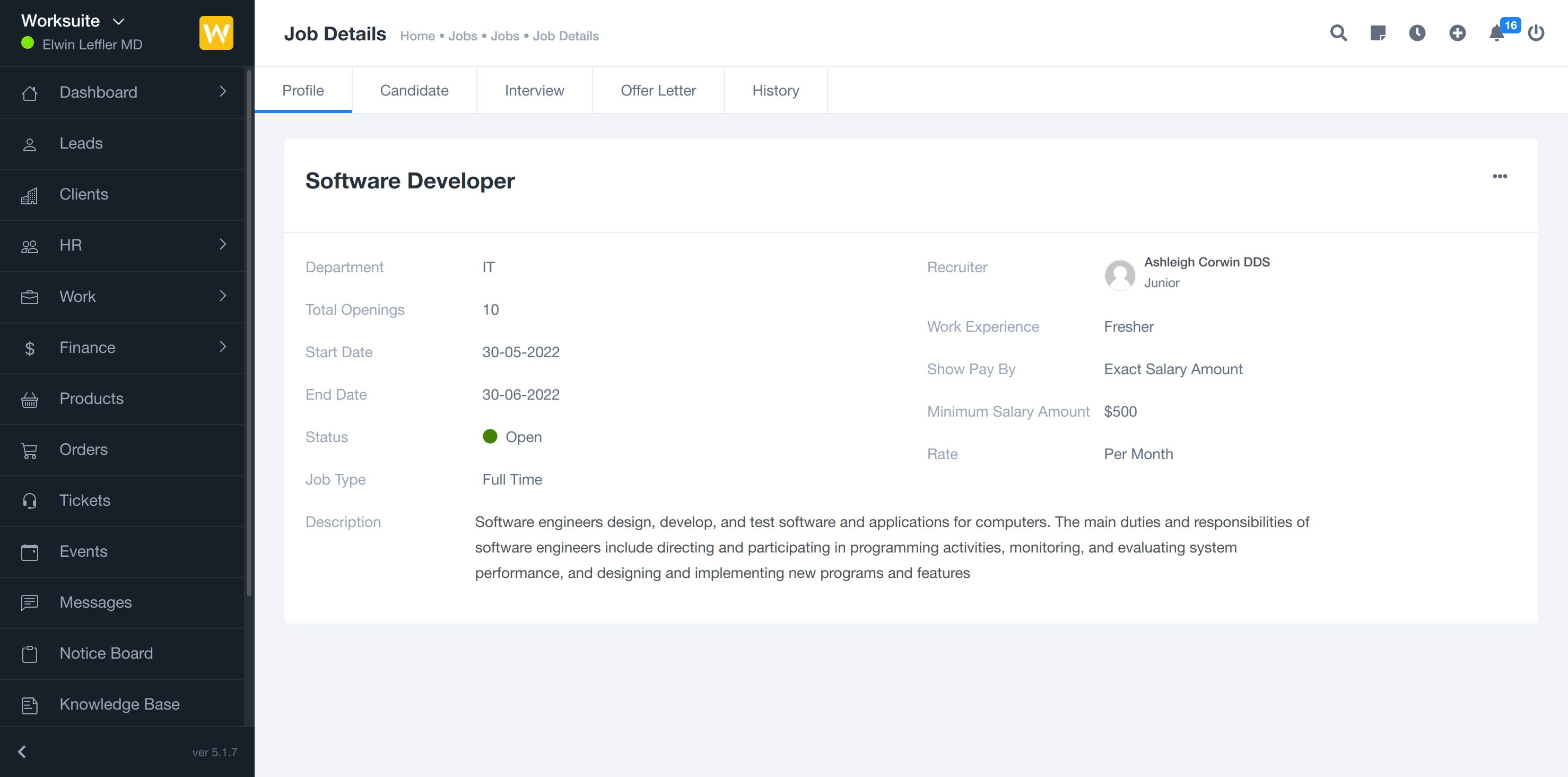1568x777 pixels.
Task: Click the plus add-new icon
Action: click(1457, 33)
